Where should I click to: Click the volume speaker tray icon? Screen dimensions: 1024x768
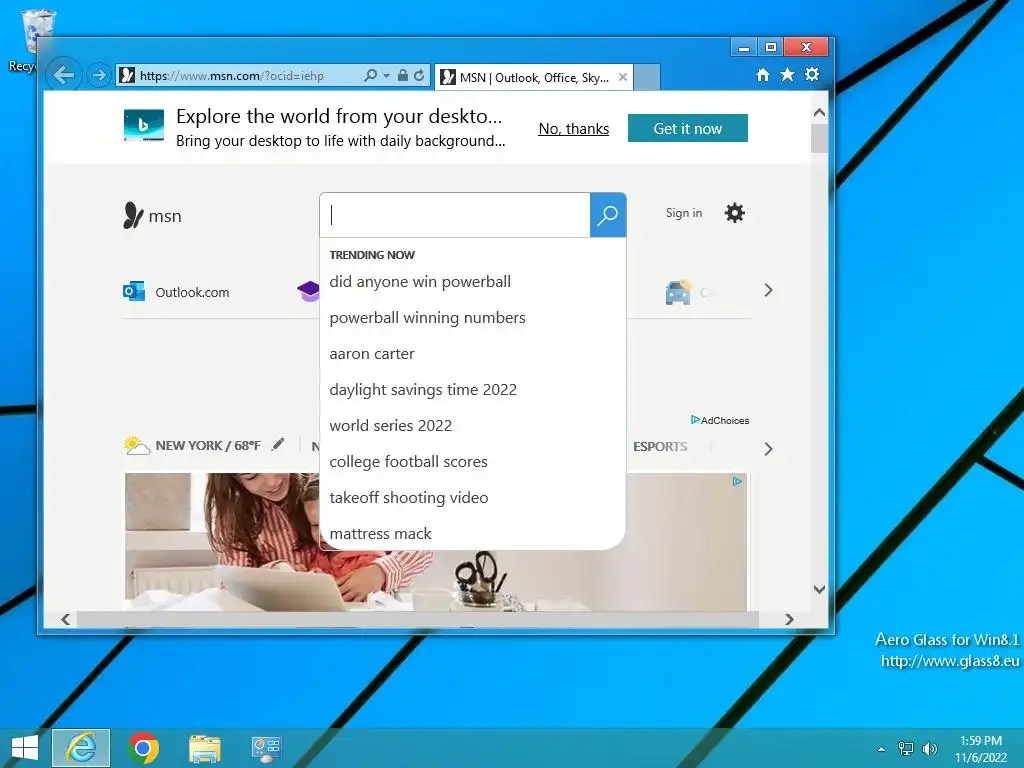click(x=929, y=748)
